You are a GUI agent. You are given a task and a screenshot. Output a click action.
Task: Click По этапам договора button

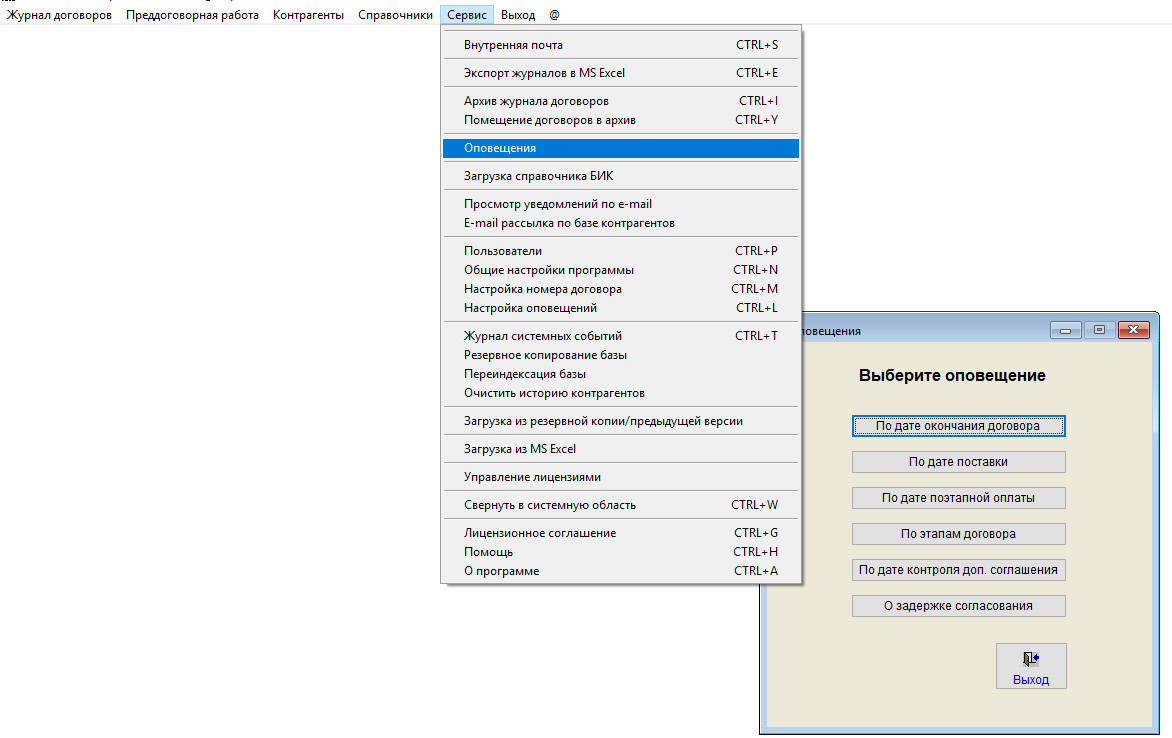pyautogui.click(x=958, y=534)
